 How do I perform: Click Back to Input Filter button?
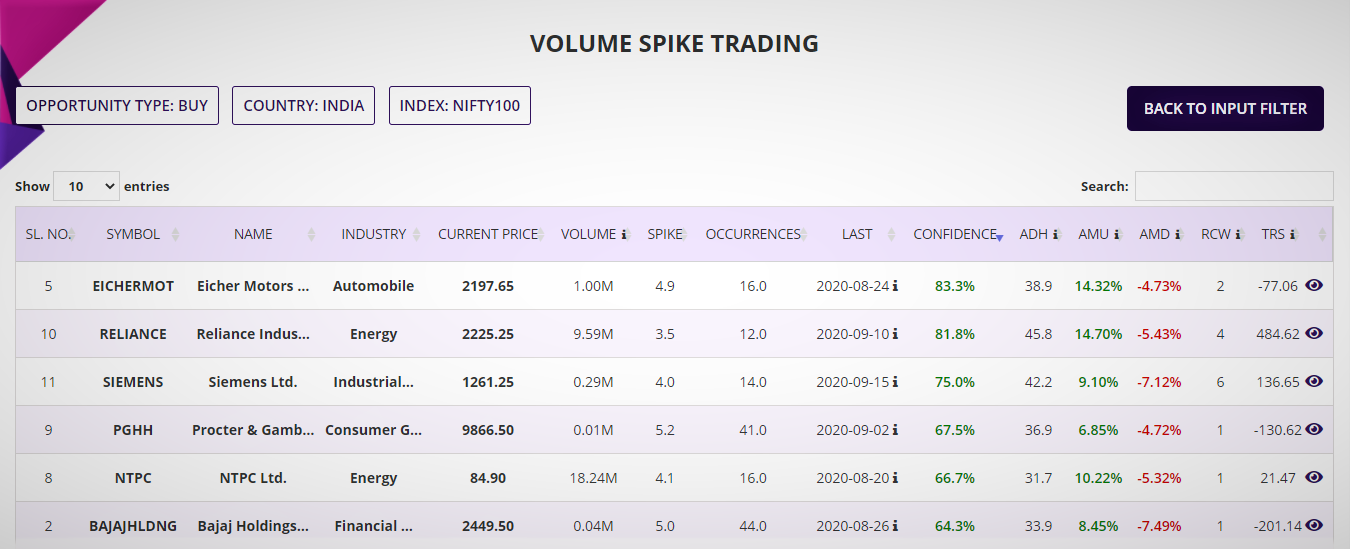coord(1225,108)
